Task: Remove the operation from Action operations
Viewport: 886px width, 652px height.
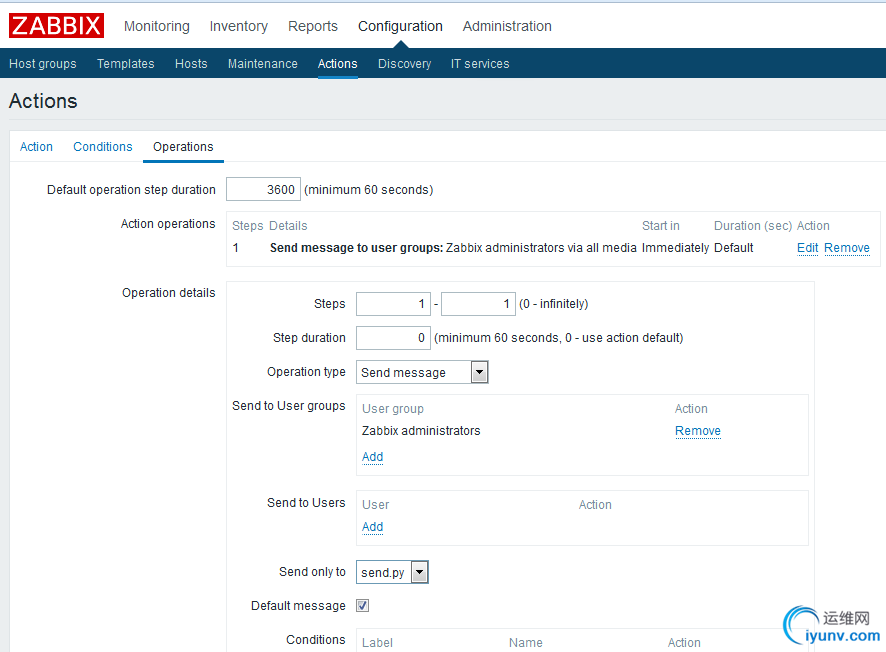Action: (x=847, y=248)
